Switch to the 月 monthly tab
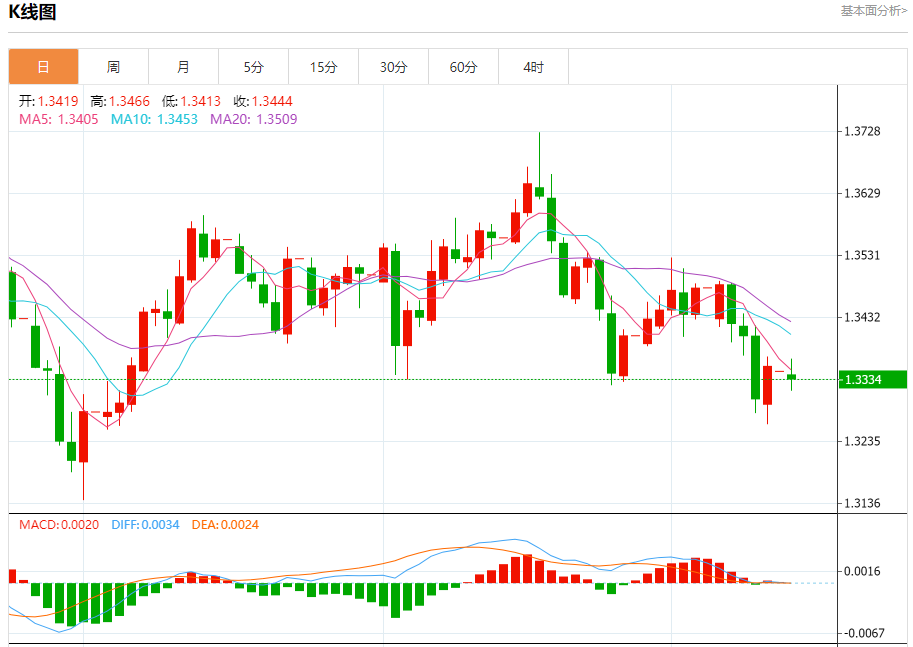This screenshot has width=913, height=647. pyautogui.click(x=183, y=67)
